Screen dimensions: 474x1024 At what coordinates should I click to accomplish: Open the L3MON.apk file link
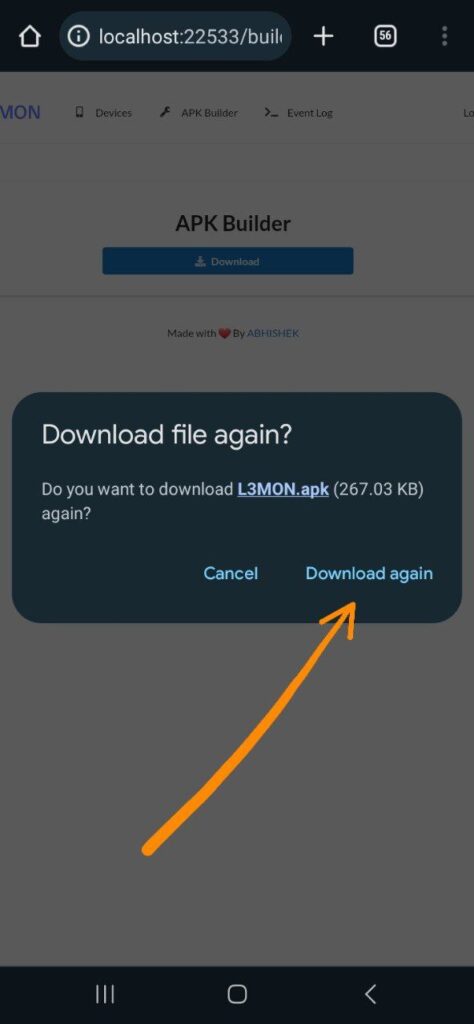[x=283, y=489]
